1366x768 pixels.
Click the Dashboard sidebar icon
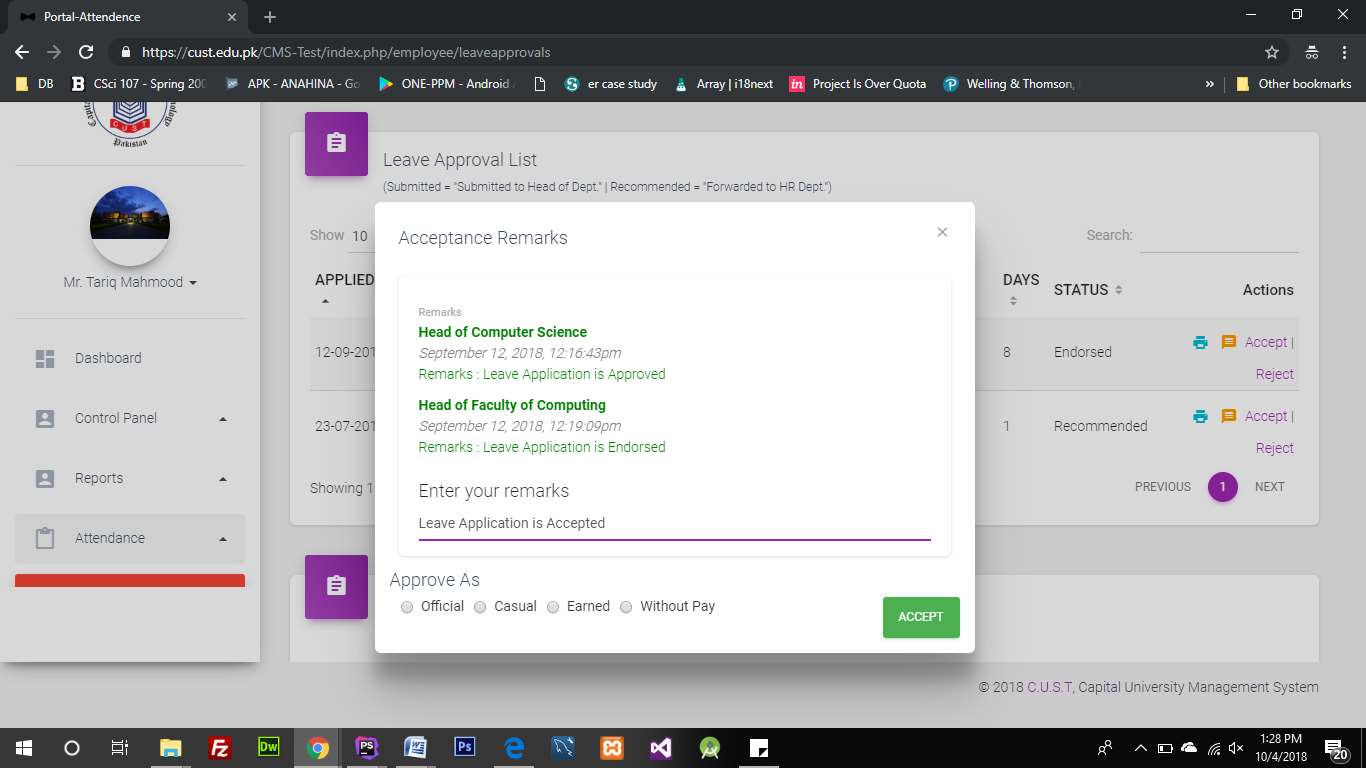[45, 358]
